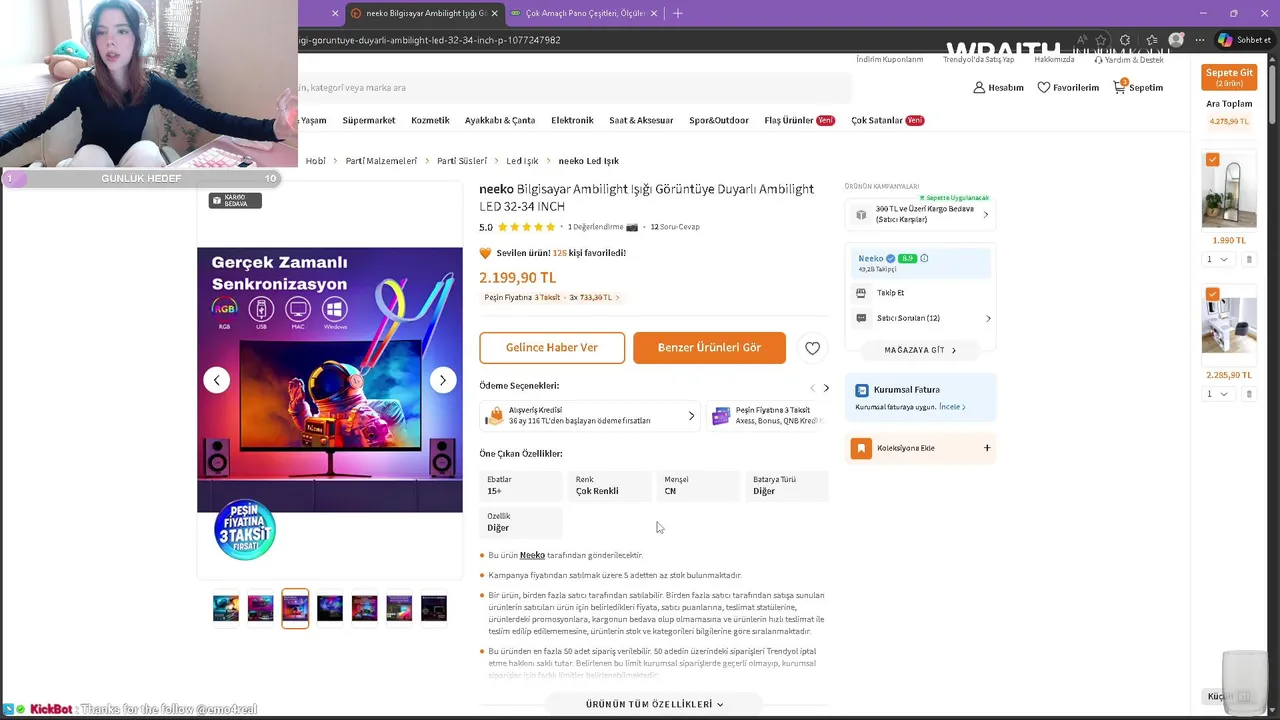Open Saat & Aksesuar category menu

tap(641, 120)
